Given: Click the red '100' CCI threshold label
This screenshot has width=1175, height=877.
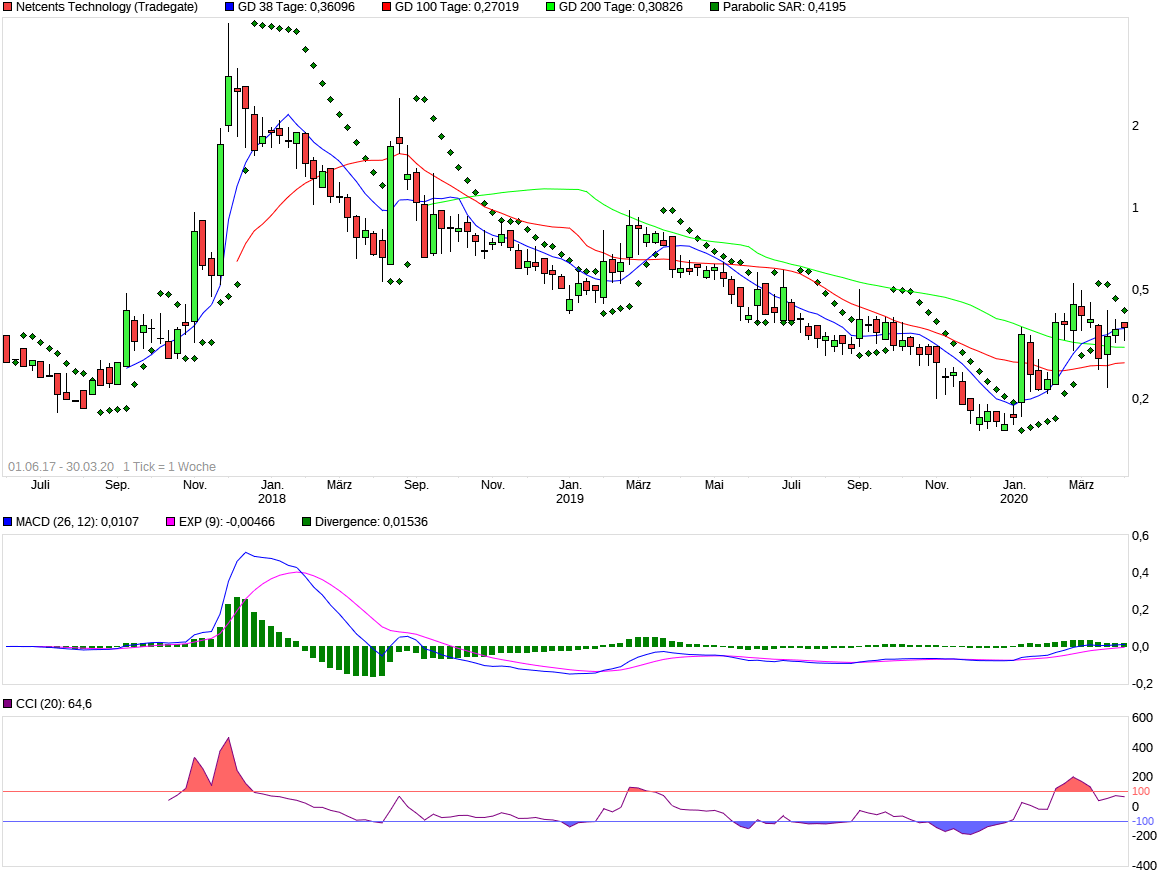Looking at the screenshot, I should (x=1141, y=792).
